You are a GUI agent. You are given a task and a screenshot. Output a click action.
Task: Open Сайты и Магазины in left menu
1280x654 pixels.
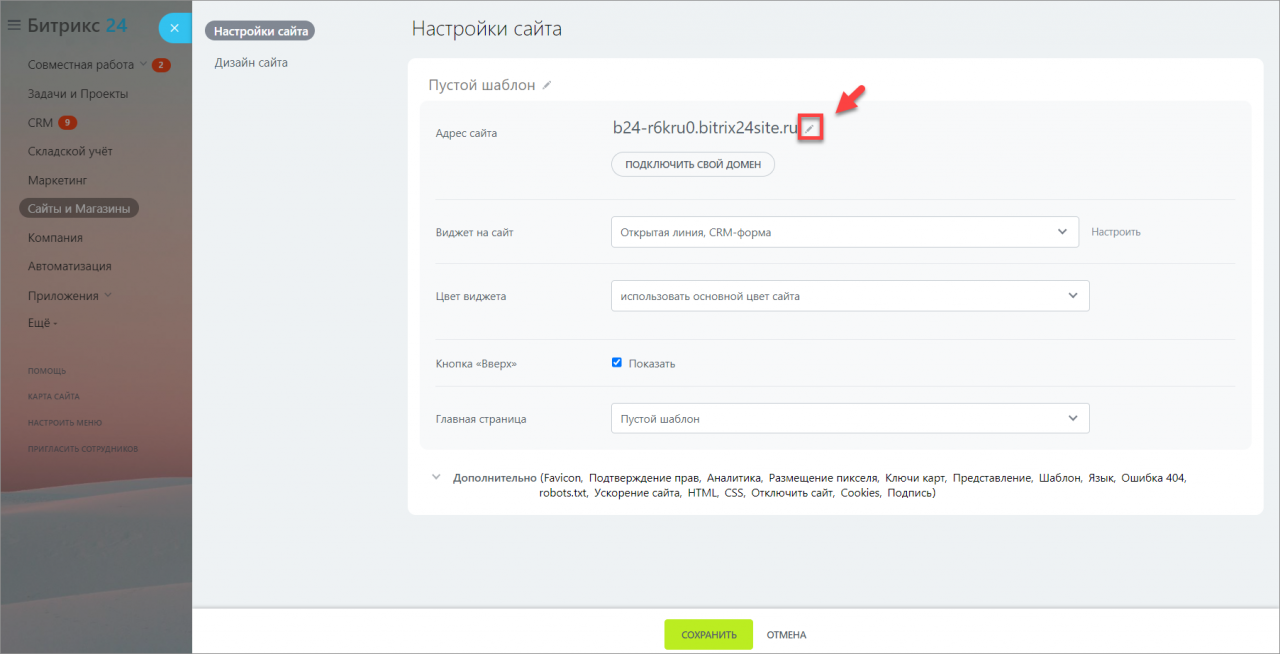(x=80, y=209)
